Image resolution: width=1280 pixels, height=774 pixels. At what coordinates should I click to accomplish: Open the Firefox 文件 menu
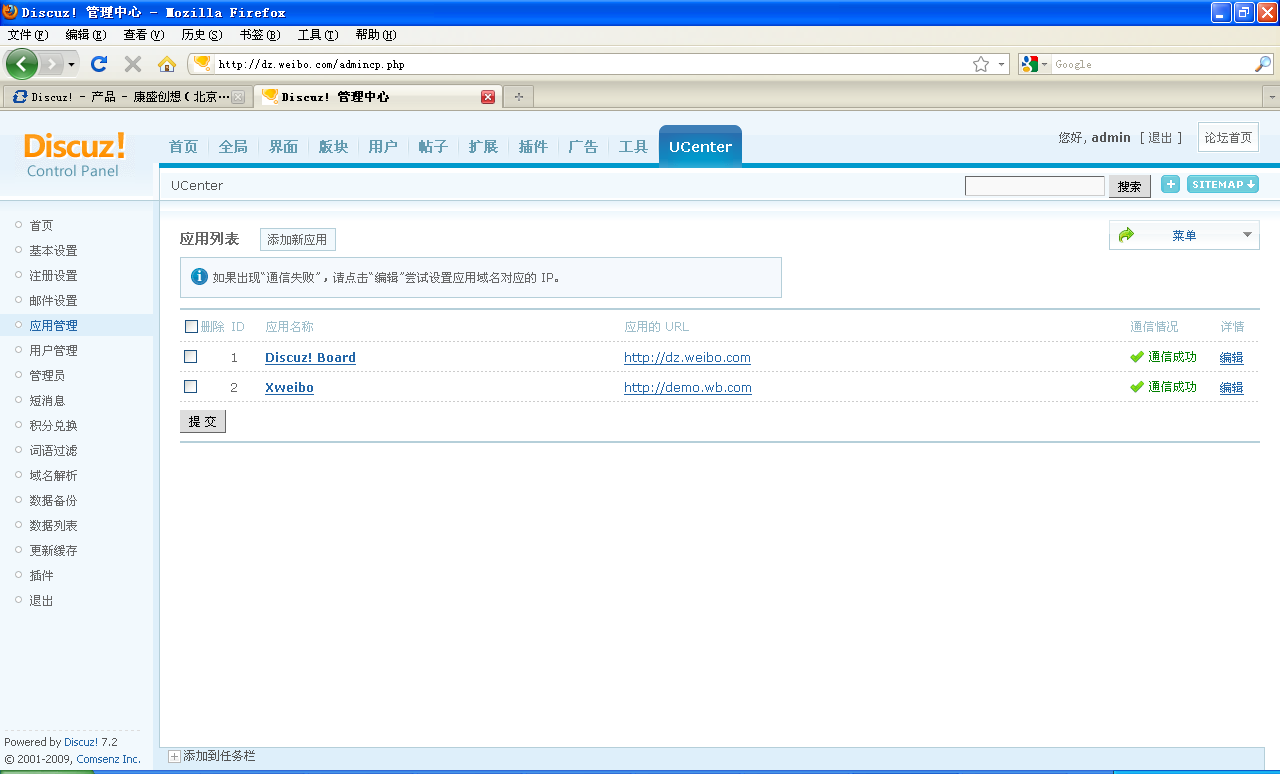coord(28,35)
